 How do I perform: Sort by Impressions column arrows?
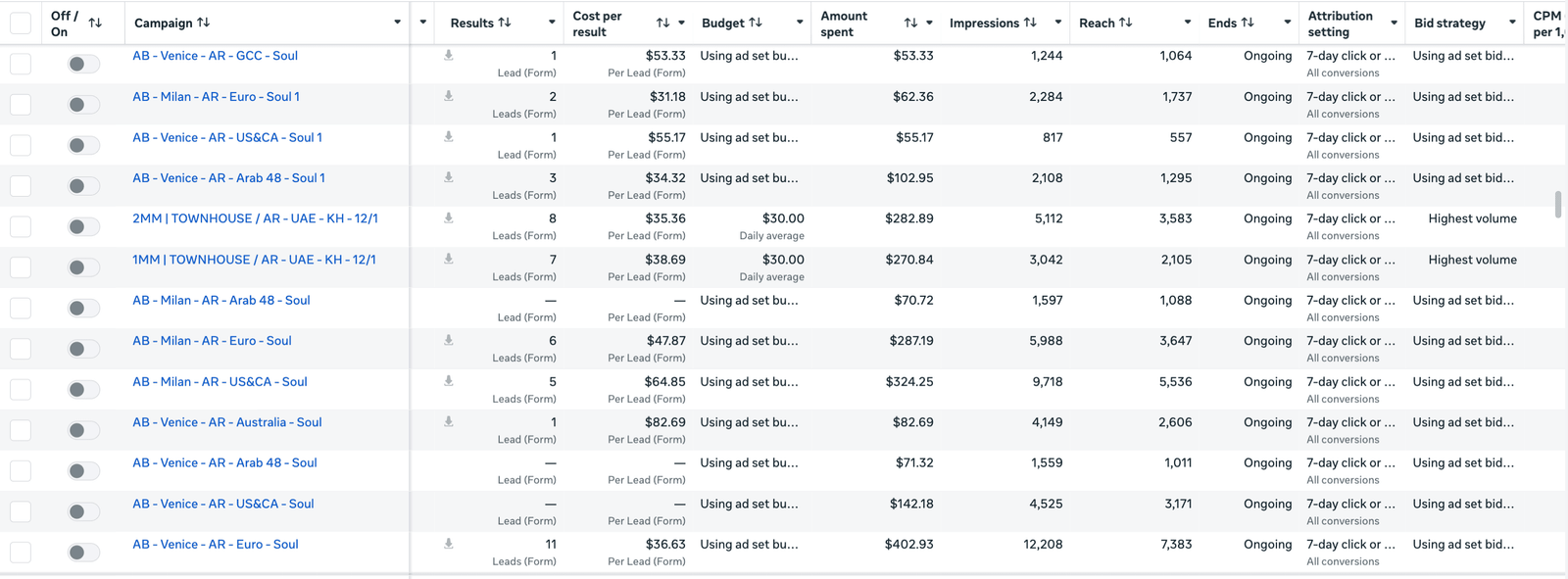[1030, 23]
